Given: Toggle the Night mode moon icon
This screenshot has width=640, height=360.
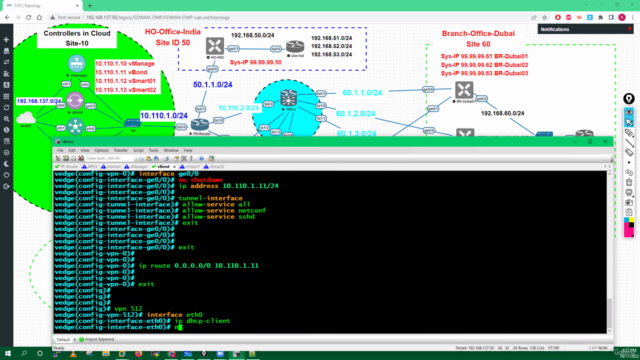Looking at the screenshot, I should tap(6, 164).
